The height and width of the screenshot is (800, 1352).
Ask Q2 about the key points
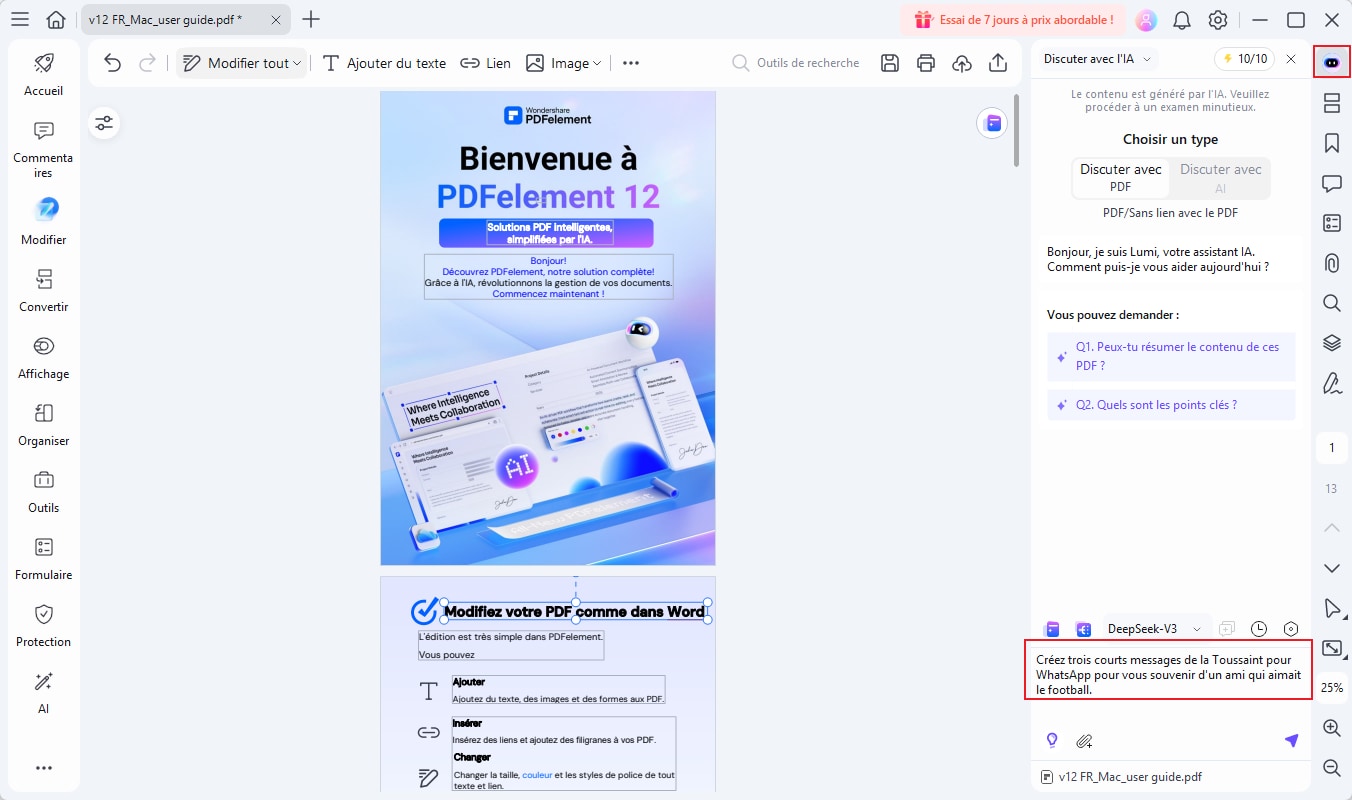(x=1171, y=405)
